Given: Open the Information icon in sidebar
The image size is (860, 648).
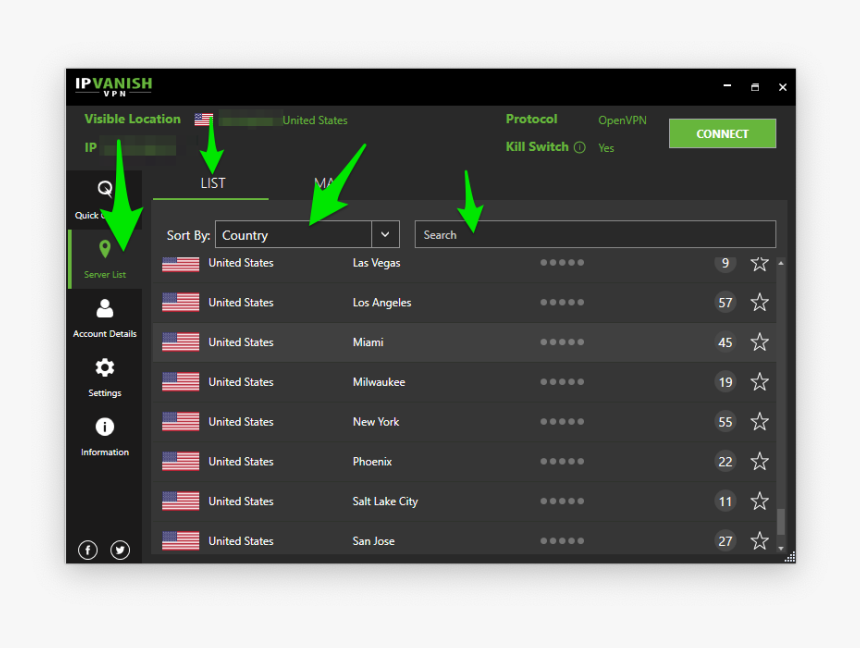Looking at the screenshot, I should pos(105,427).
